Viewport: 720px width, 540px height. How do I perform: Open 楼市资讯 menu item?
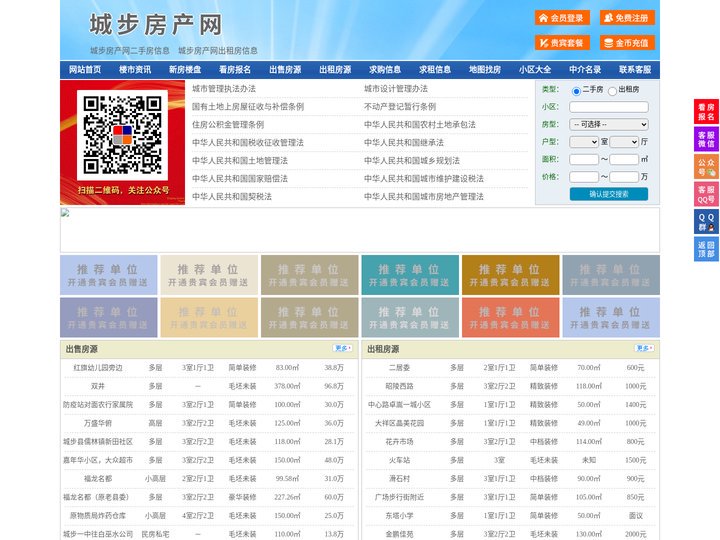tap(135, 70)
